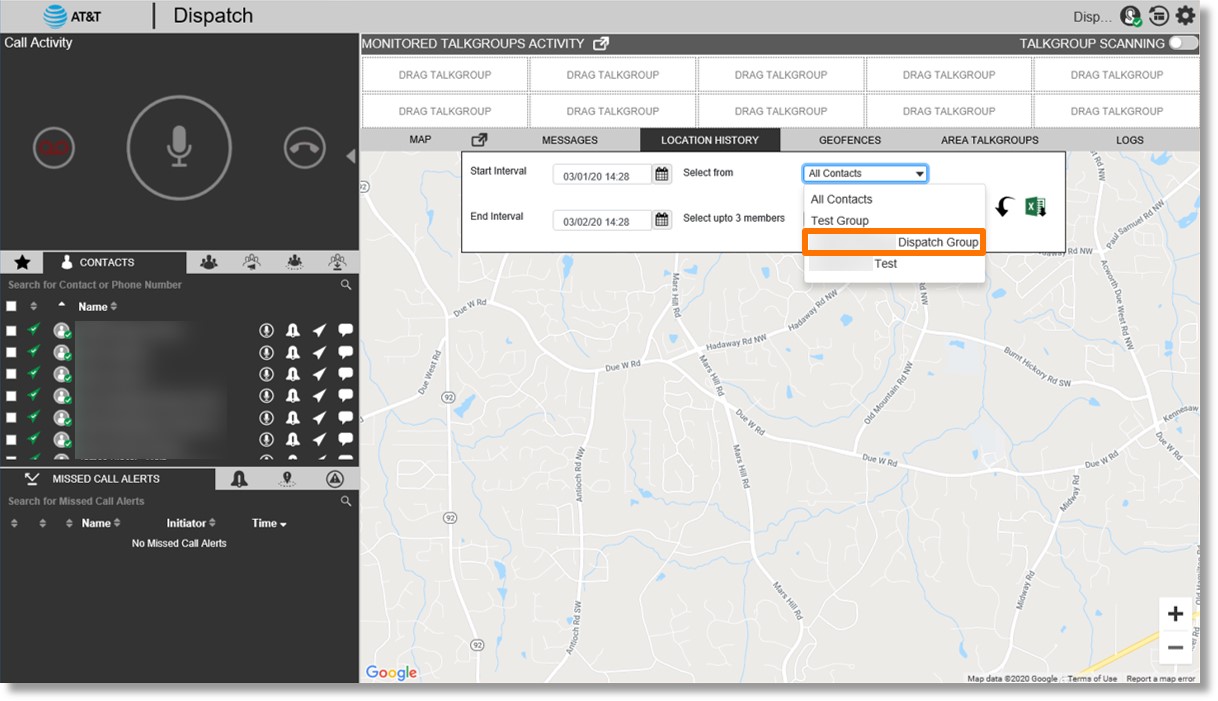Click the contact search magnifier icon
Image resolution: width=1218 pixels, height=701 pixels.
tap(346, 285)
